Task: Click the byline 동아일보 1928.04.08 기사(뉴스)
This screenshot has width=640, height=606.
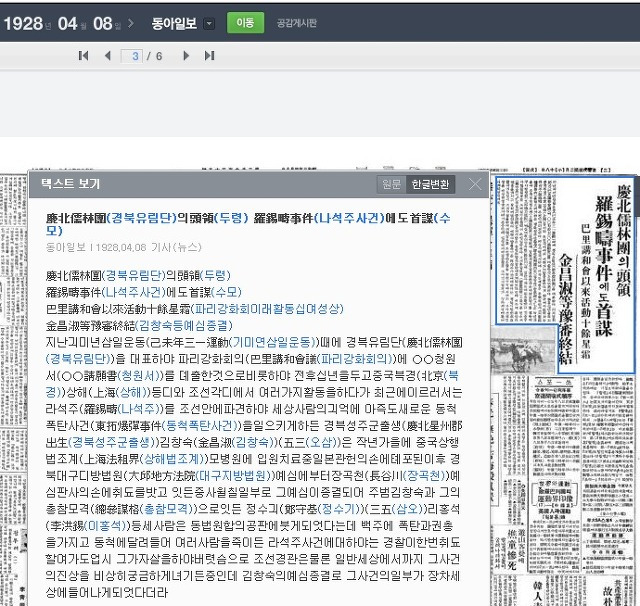Action: tap(124, 247)
